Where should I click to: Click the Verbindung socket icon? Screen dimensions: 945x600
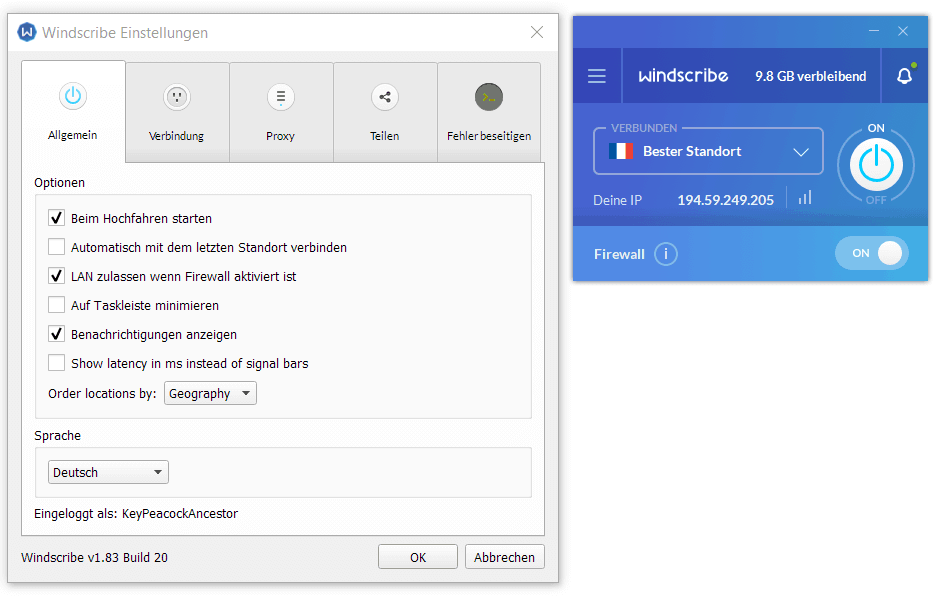(x=177, y=96)
